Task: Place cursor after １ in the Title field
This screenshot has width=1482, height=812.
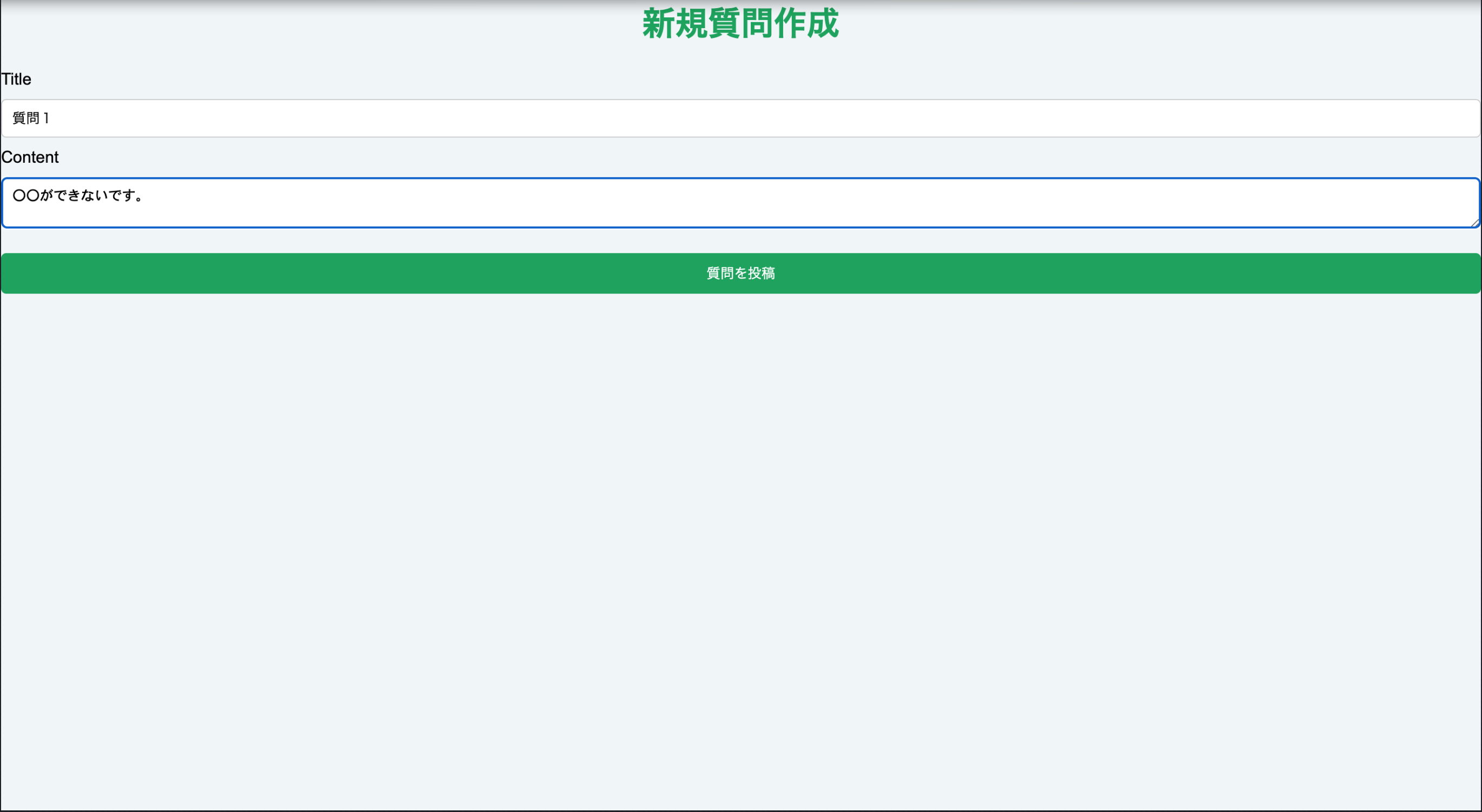Action: point(52,118)
